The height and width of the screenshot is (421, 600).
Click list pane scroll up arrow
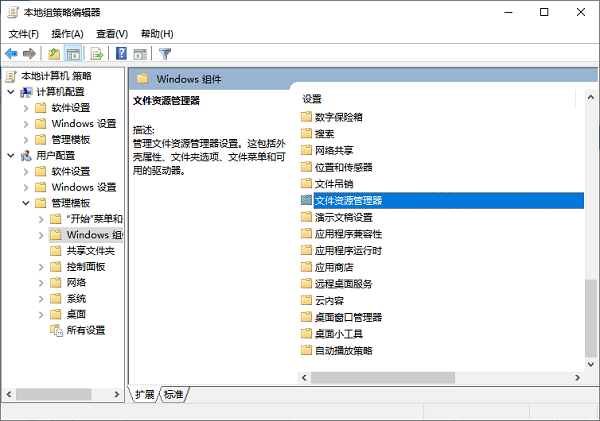coord(590,98)
